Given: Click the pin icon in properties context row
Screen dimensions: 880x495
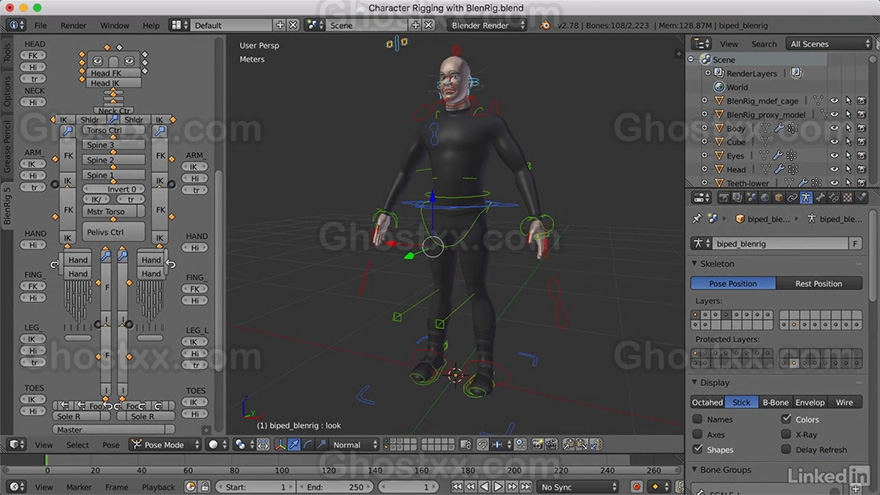Looking at the screenshot, I should click(697, 219).
